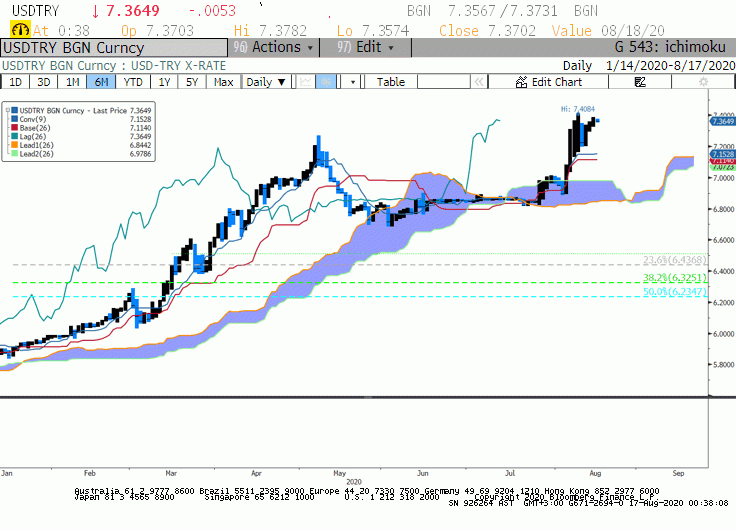Open the line chart type icon
The width and height of the screenshot is (736, 530).
(x=306, y=82)
